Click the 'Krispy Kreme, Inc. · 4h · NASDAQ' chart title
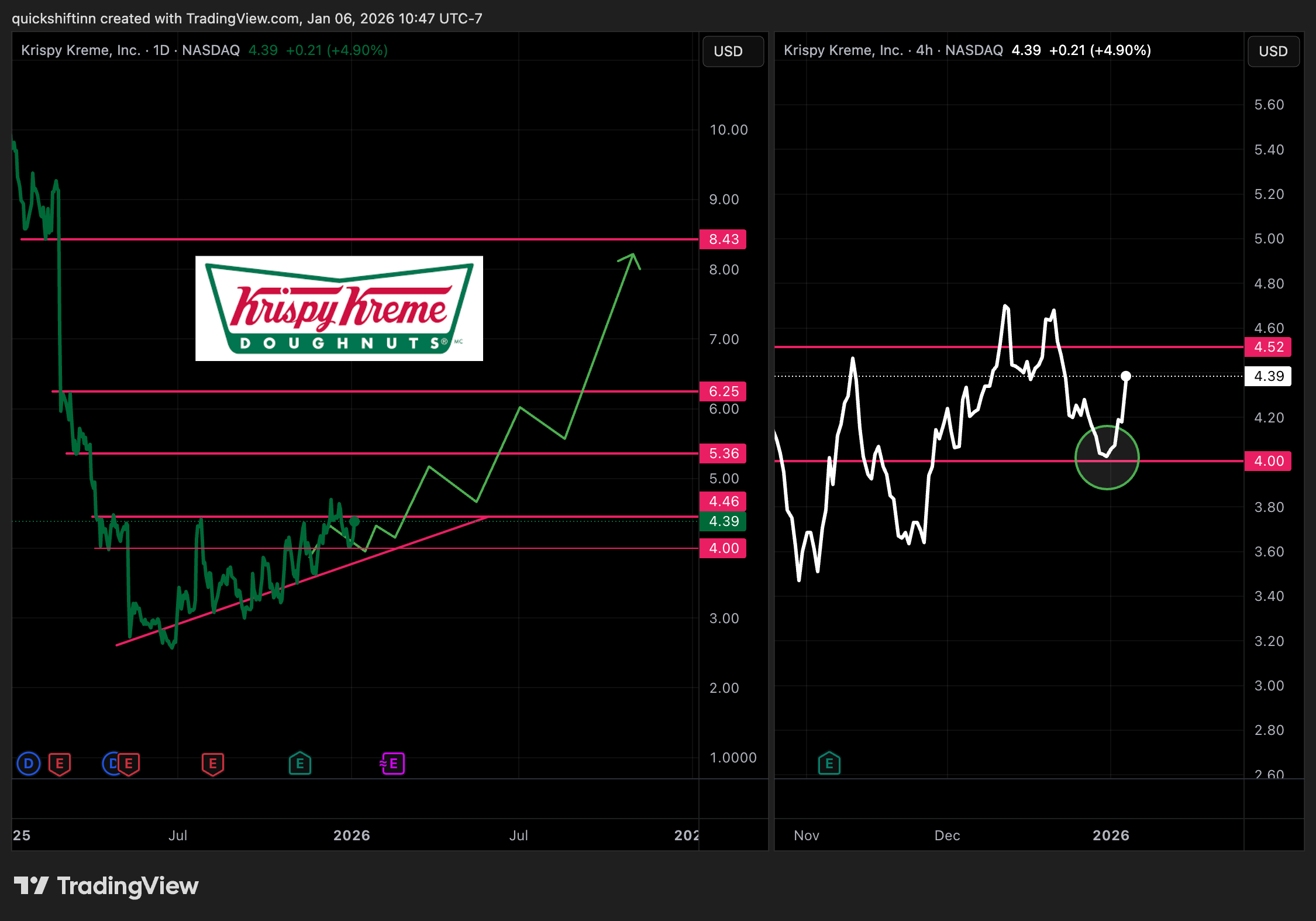 (x=893, y=50)
